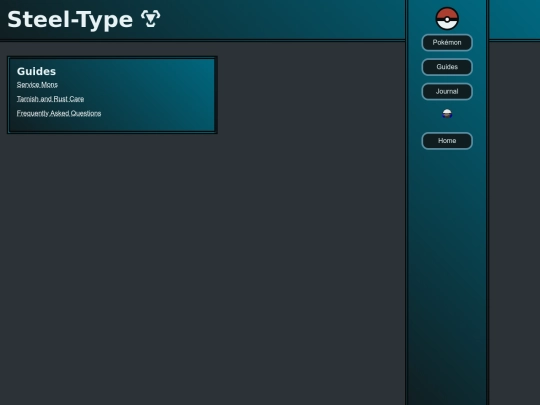This screenshot has height=405, width=540.
Task: Return to Home via sidebar button
Action: coord(447,141)
